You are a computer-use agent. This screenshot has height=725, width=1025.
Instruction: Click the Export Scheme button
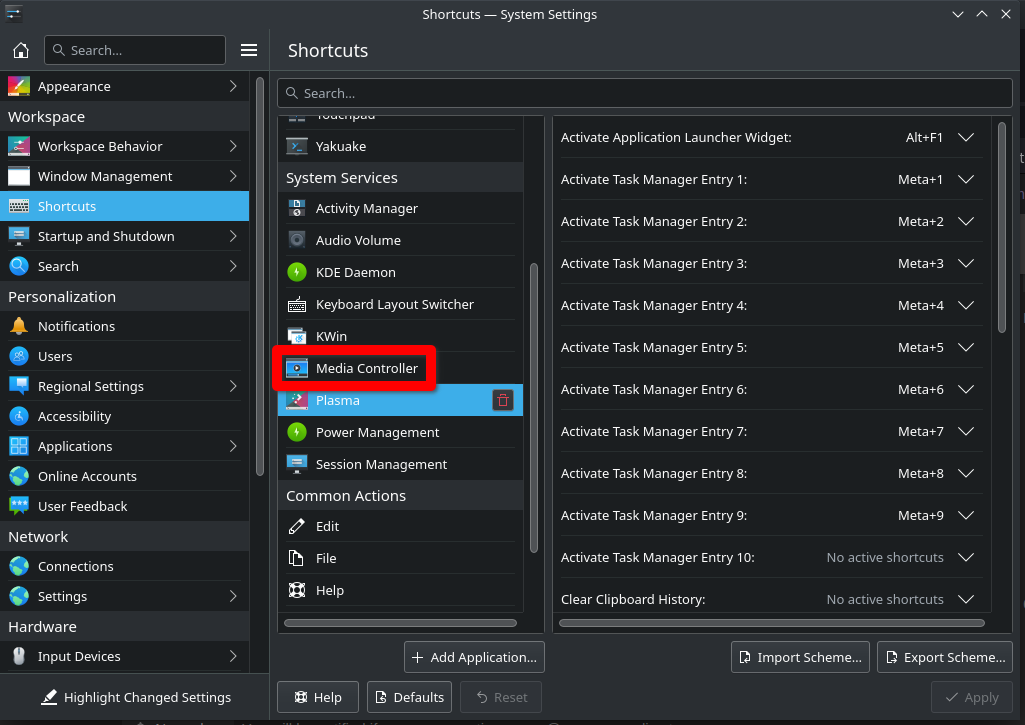945,657
